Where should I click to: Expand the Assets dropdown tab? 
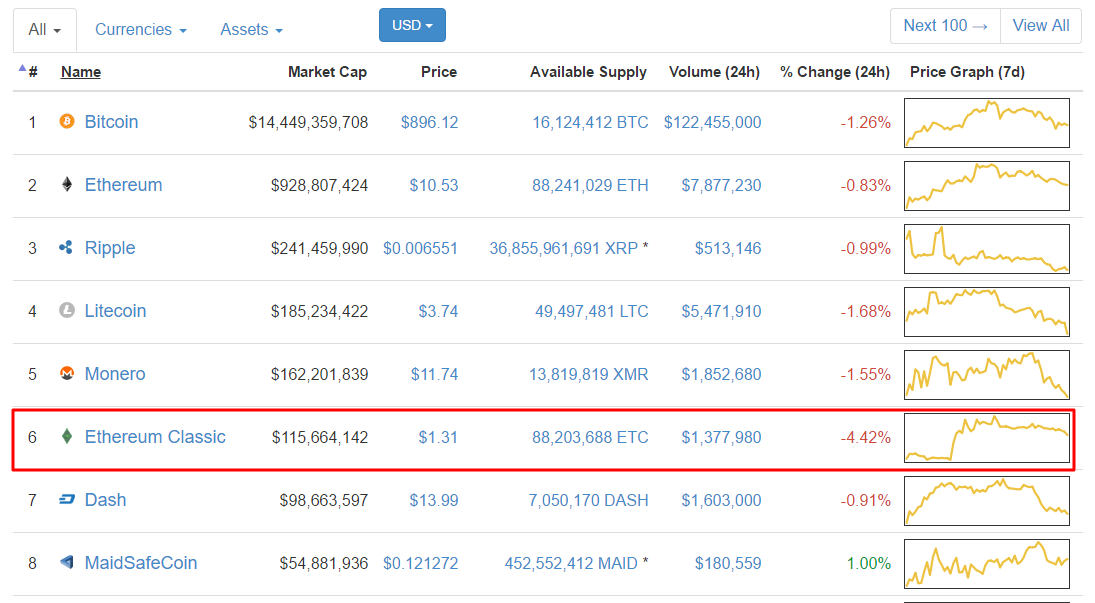point(251,30)
